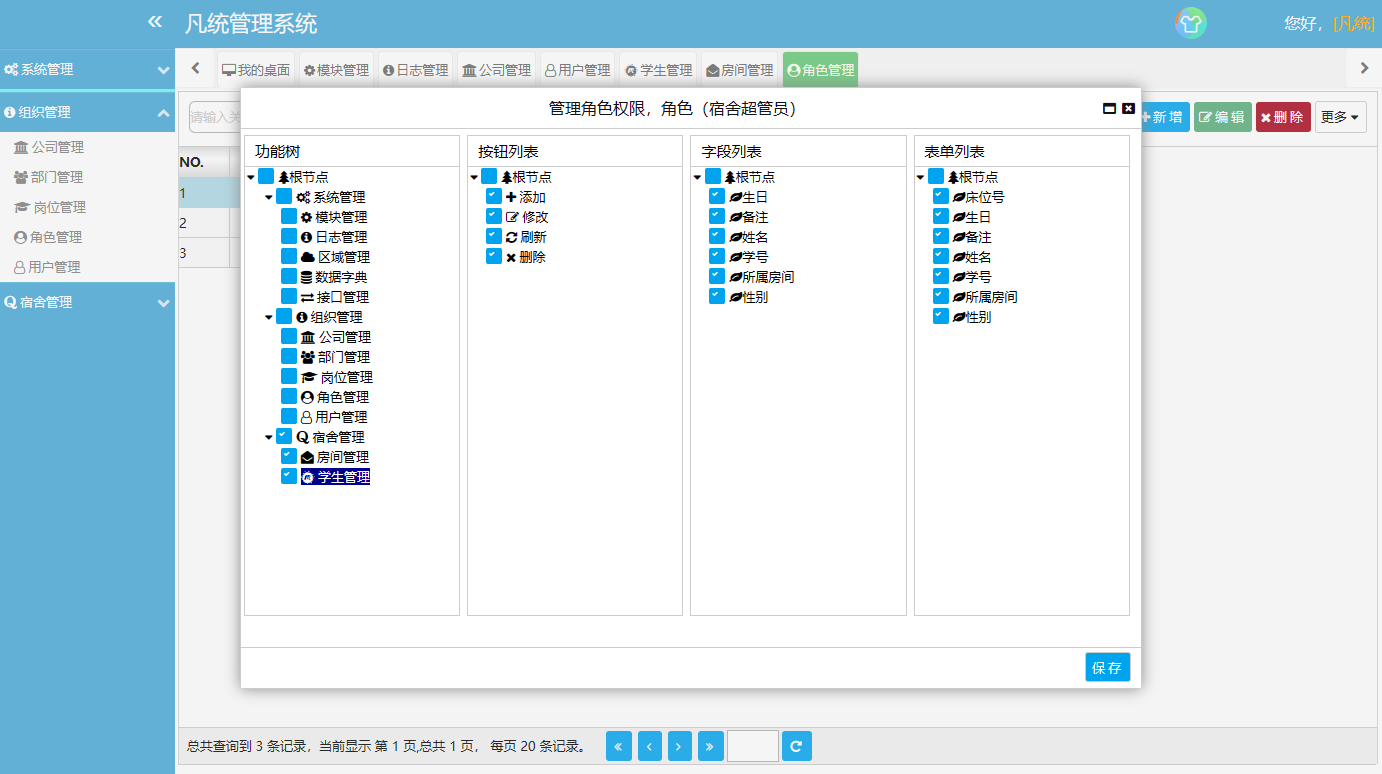This screenshot has height=774, width=1382.
Task: Collapse 系统管理 node in function tree
Action: (x=269, y=197)
